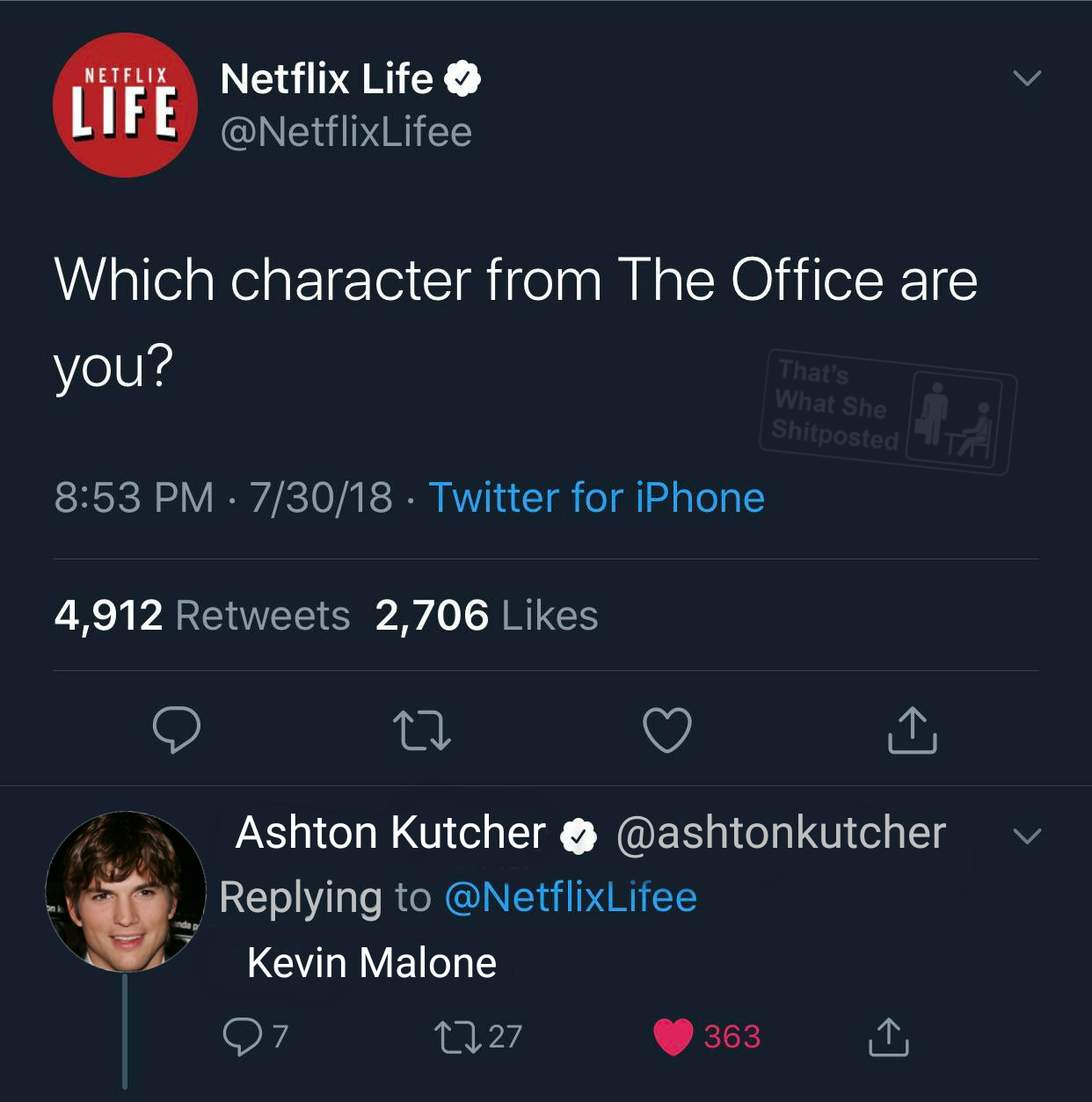Retweet the Netflix Life tweet
This screenshot has height=1102, width=1092.
click(x=422, y=731)
